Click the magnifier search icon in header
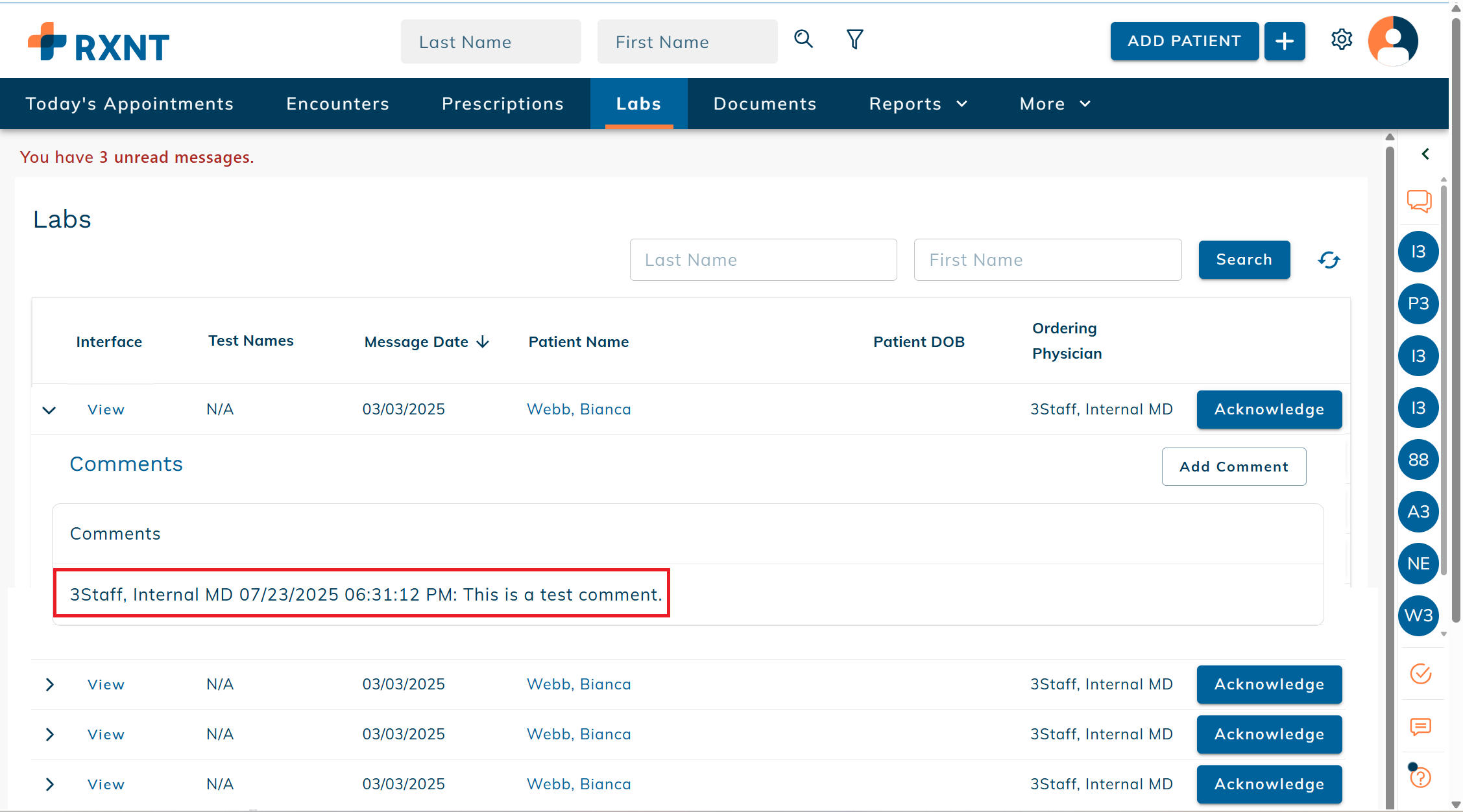 pos(803,40)
